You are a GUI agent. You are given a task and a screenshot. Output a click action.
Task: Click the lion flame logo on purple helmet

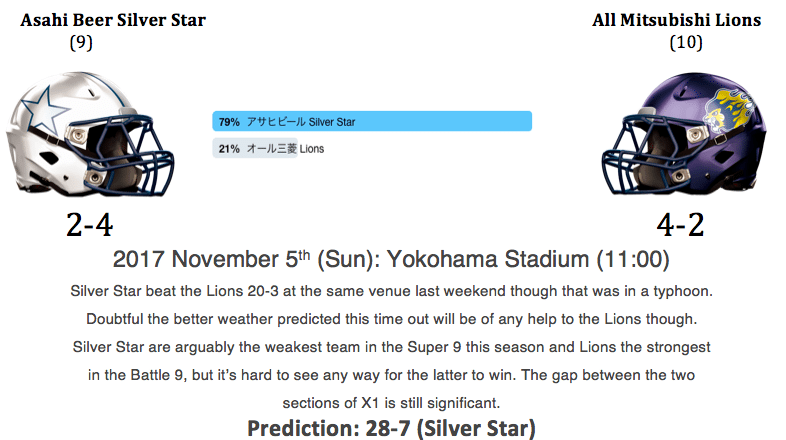click(730, 111)
